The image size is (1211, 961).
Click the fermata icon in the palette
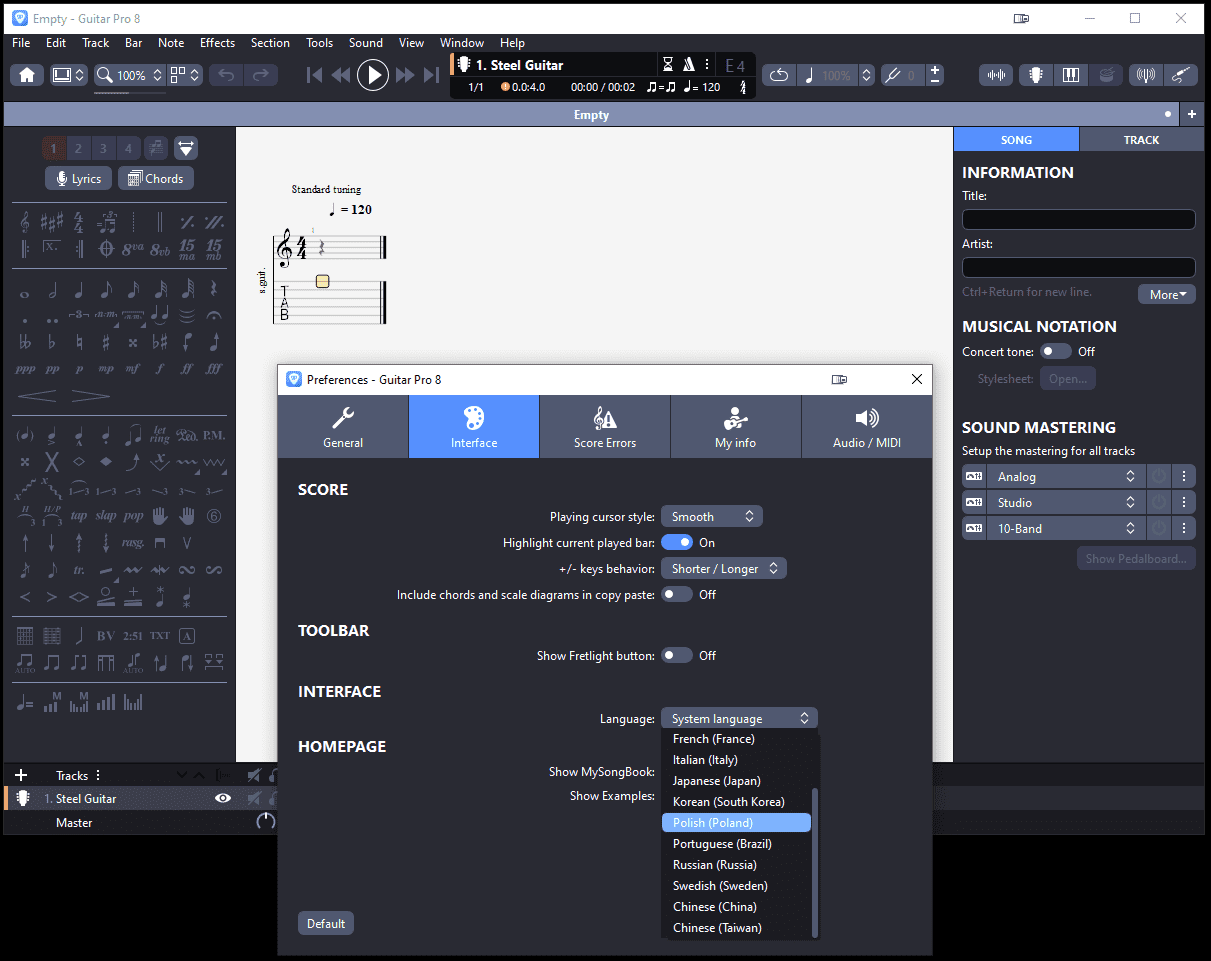pyautogui.click(x=213, y=315)
